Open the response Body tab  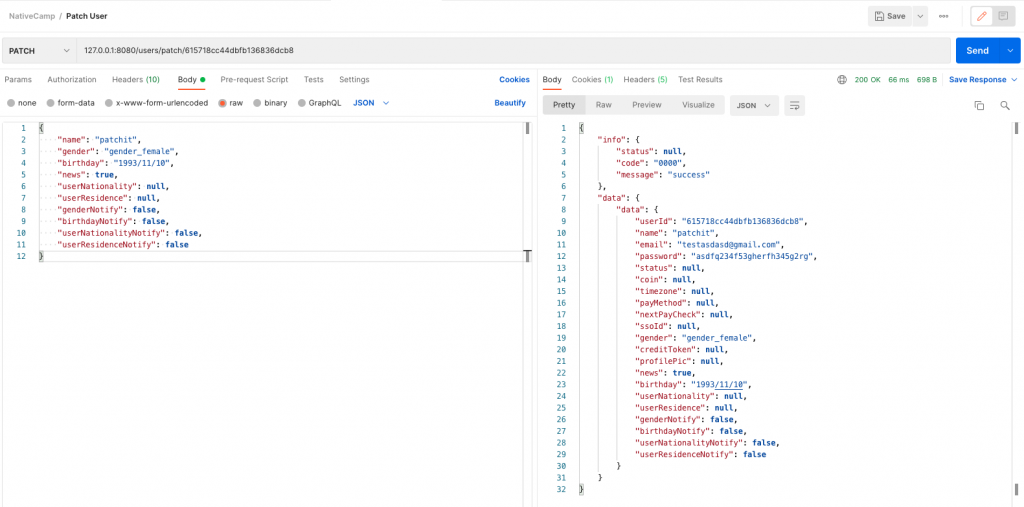(552, 80)
